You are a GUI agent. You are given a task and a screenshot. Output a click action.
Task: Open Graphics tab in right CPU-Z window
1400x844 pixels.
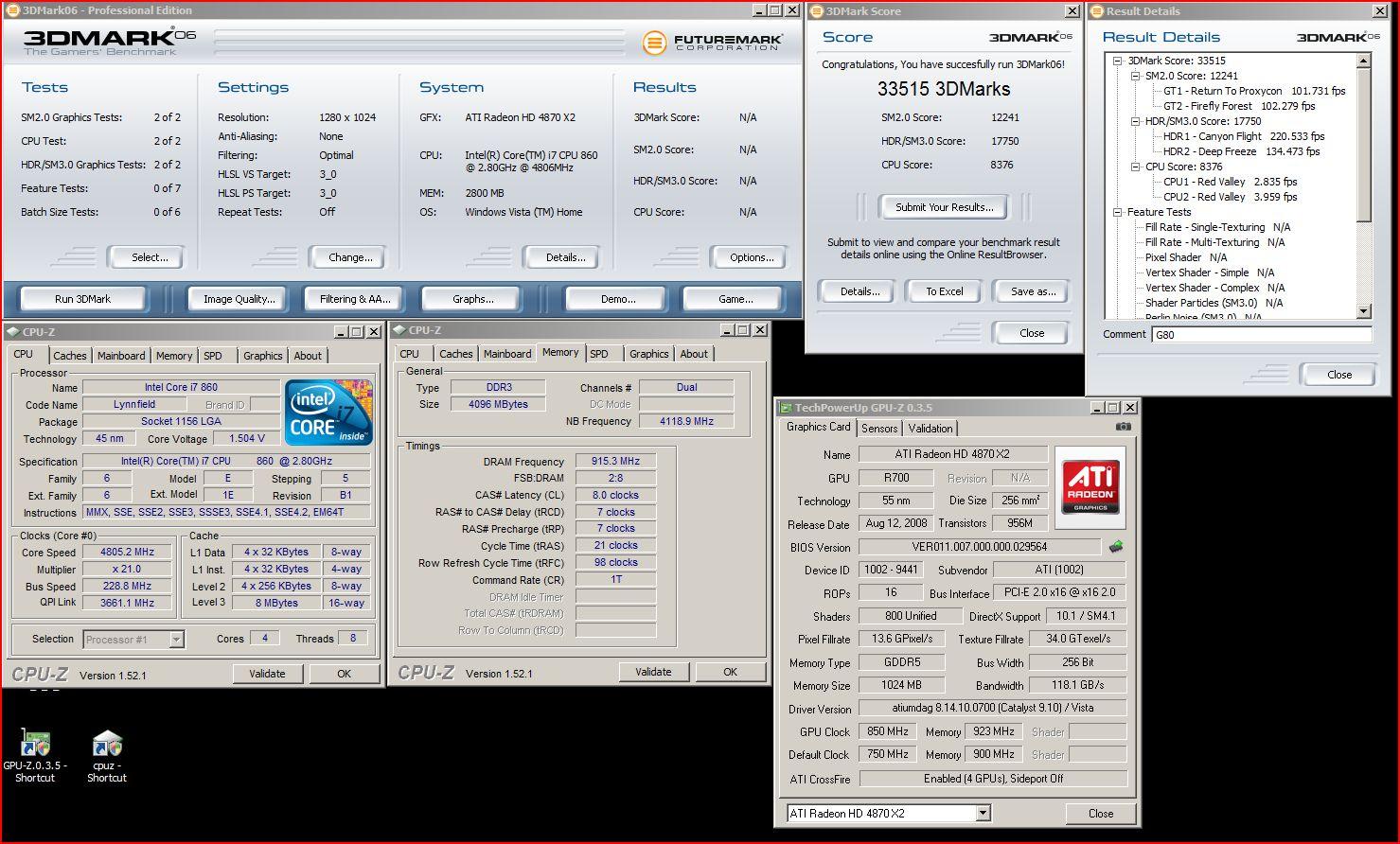click(x=648, y=354)
